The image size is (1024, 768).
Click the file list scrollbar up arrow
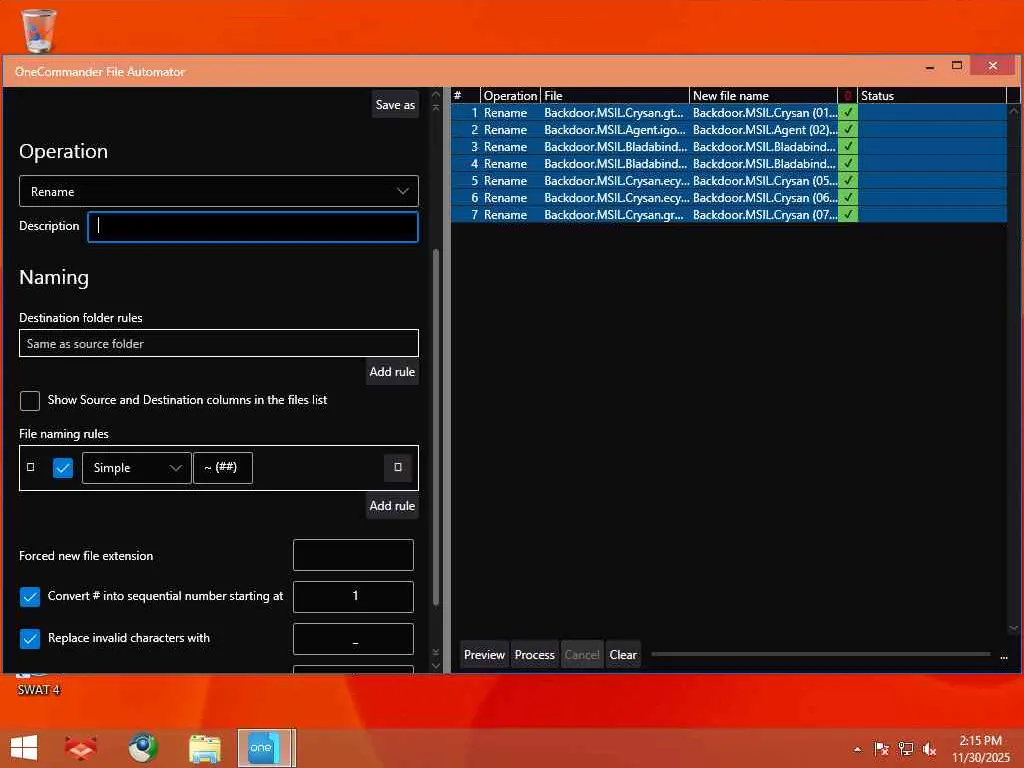(1014, 111)
